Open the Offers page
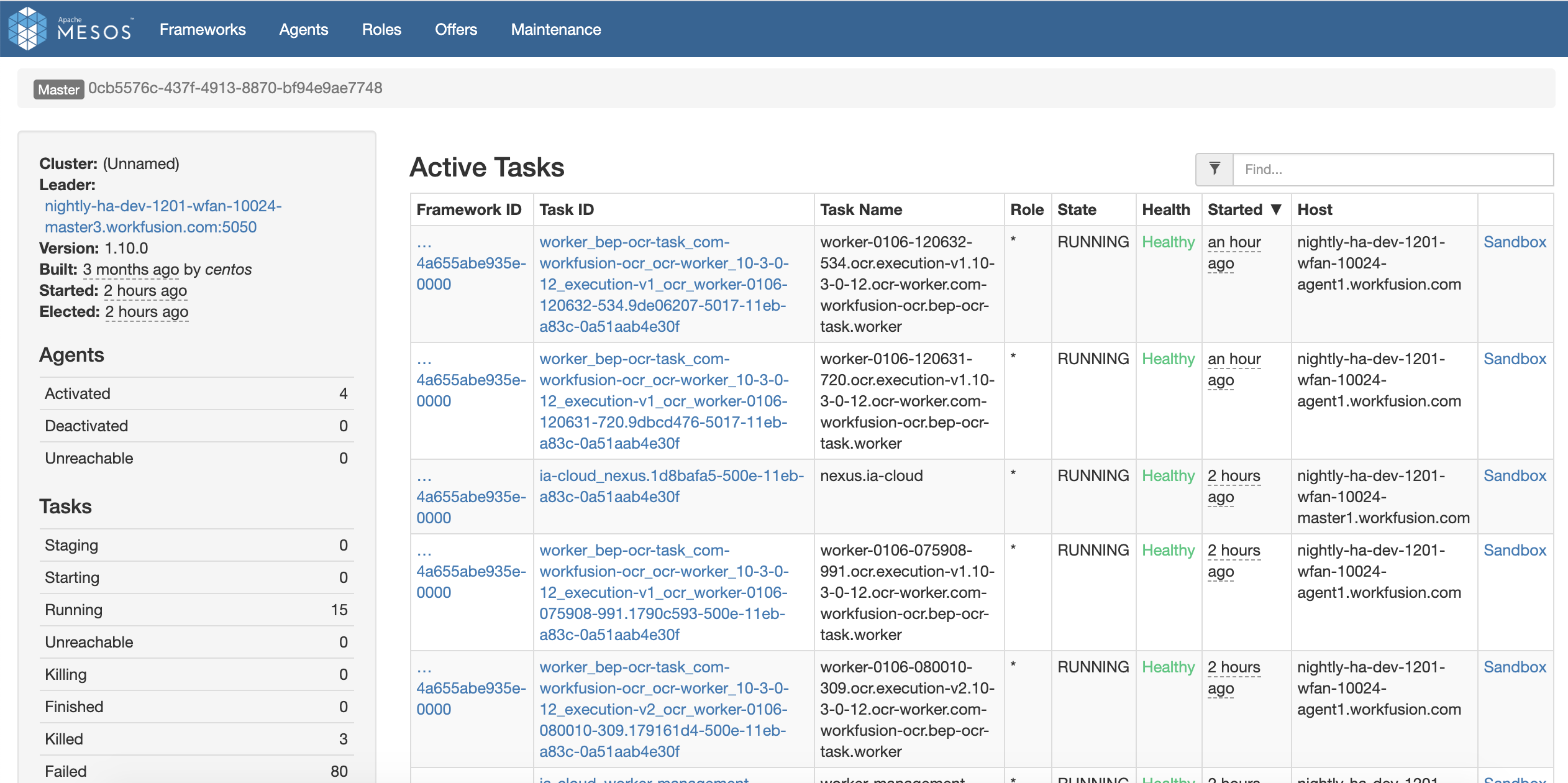 click(456, 29)
